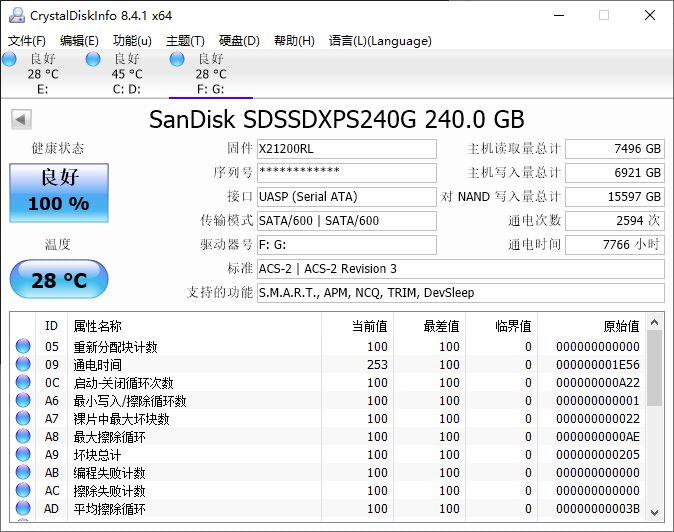
Task: Click status orb for attribute A7 row
Action: click(23, 418)
